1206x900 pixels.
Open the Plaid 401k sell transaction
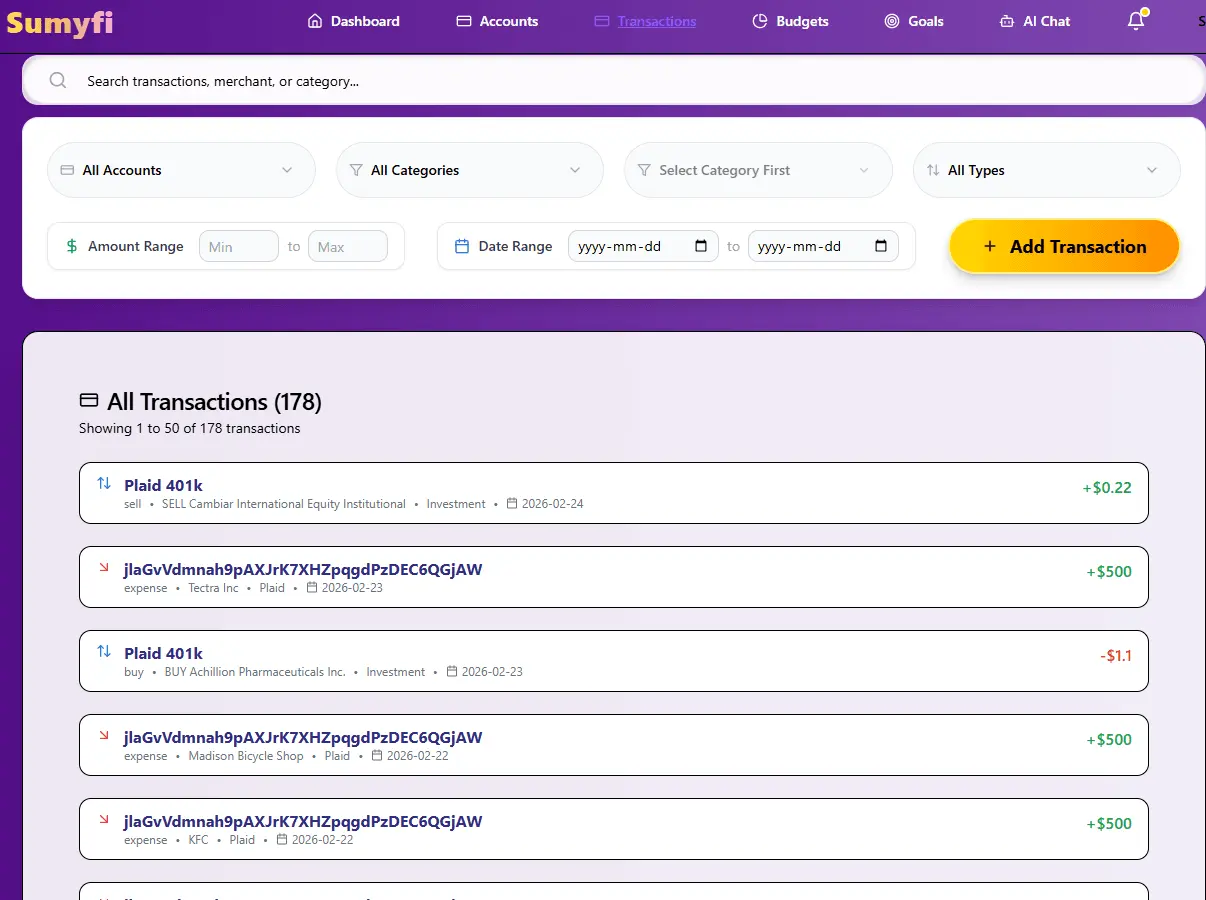(614, 493)
